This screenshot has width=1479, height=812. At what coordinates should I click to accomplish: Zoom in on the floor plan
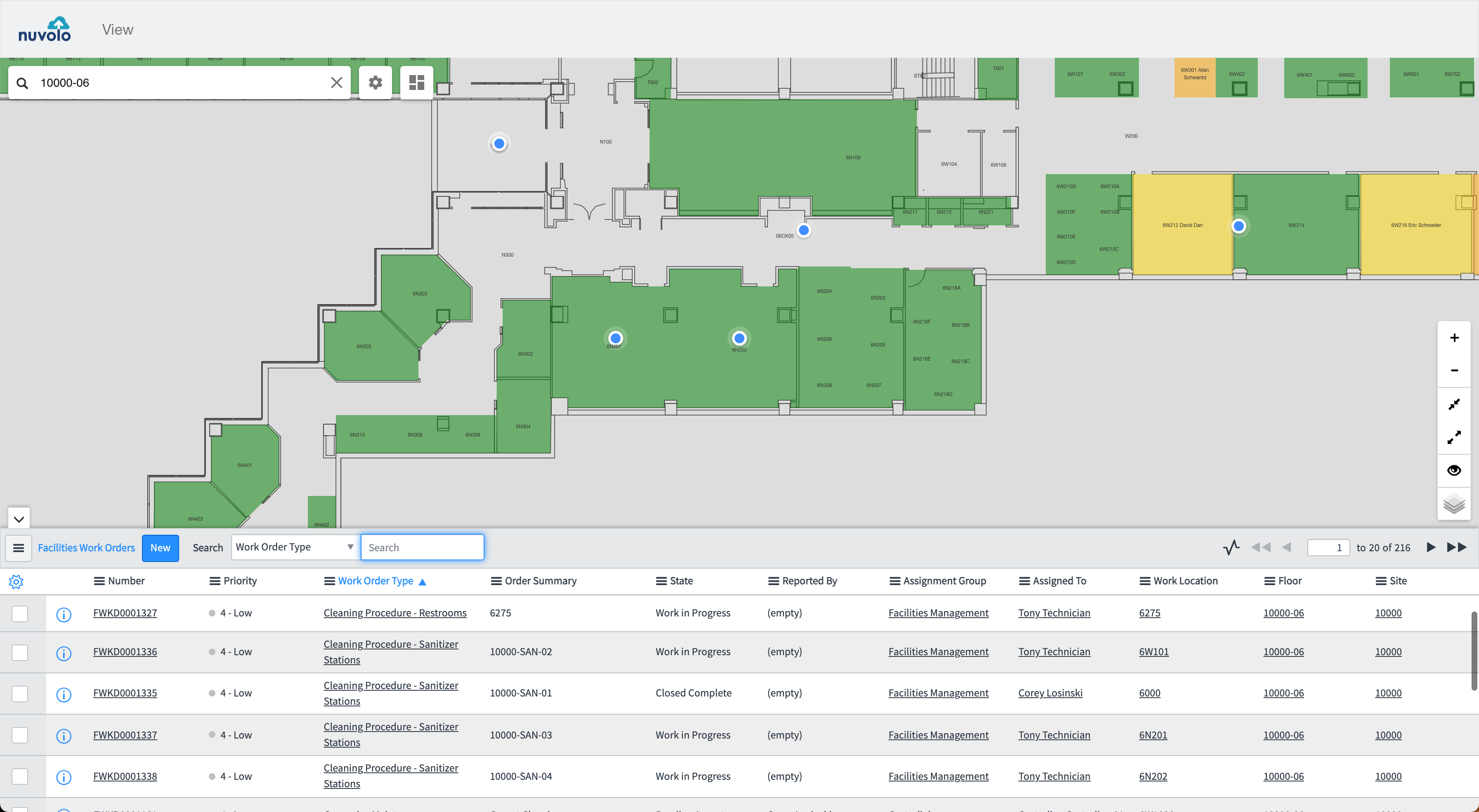[x=1454, y=338]
